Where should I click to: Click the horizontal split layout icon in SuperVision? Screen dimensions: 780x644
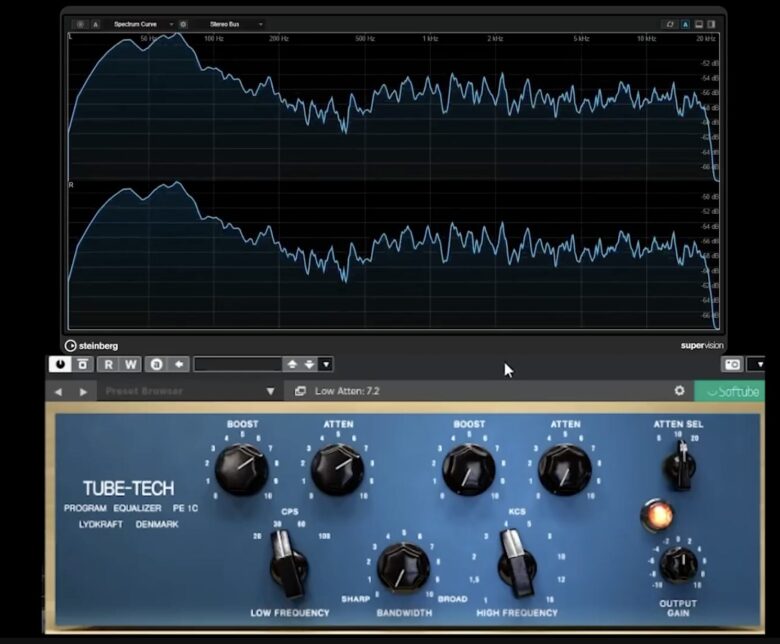(699, 24)
